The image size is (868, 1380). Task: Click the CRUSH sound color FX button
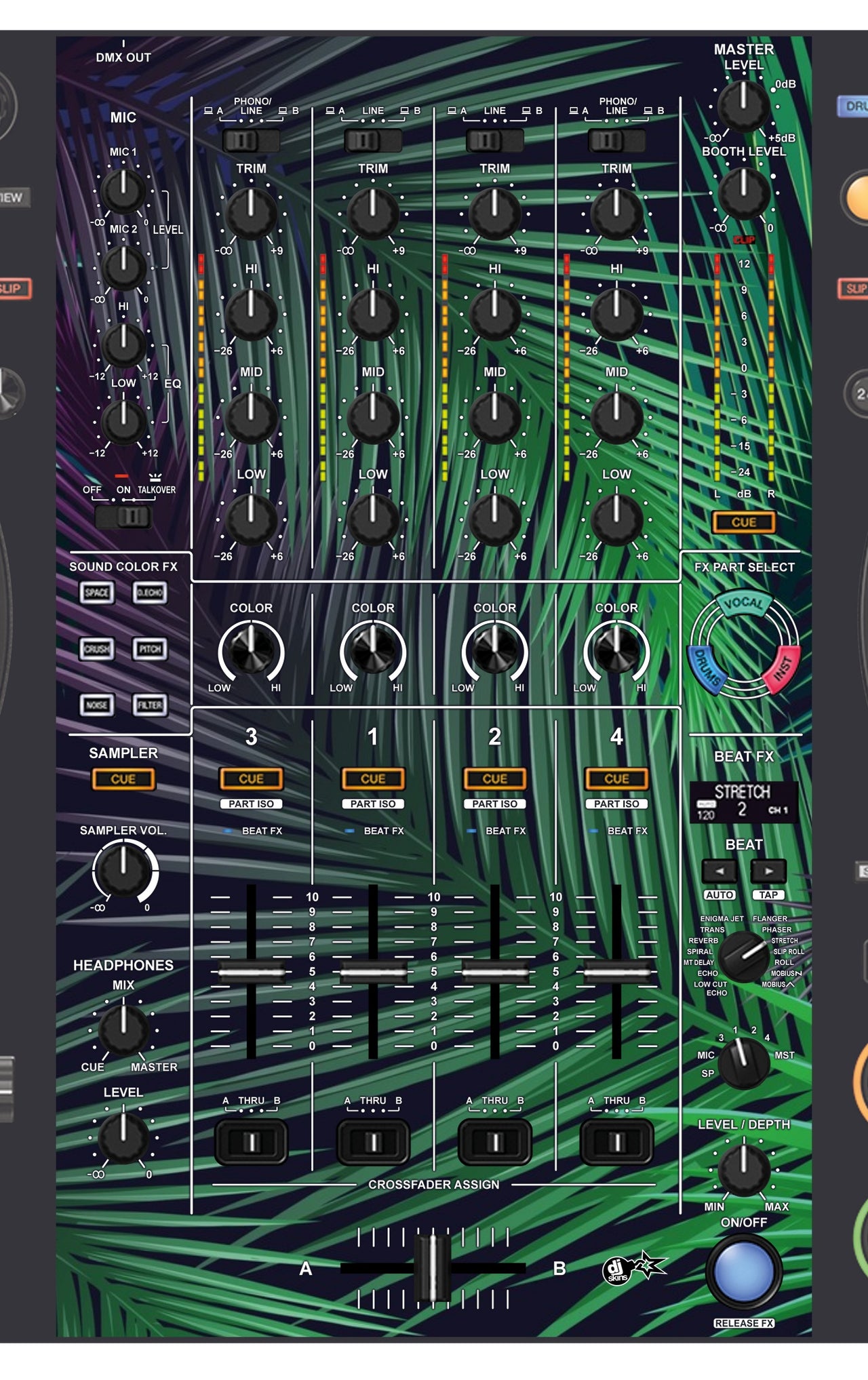point(96,649)
